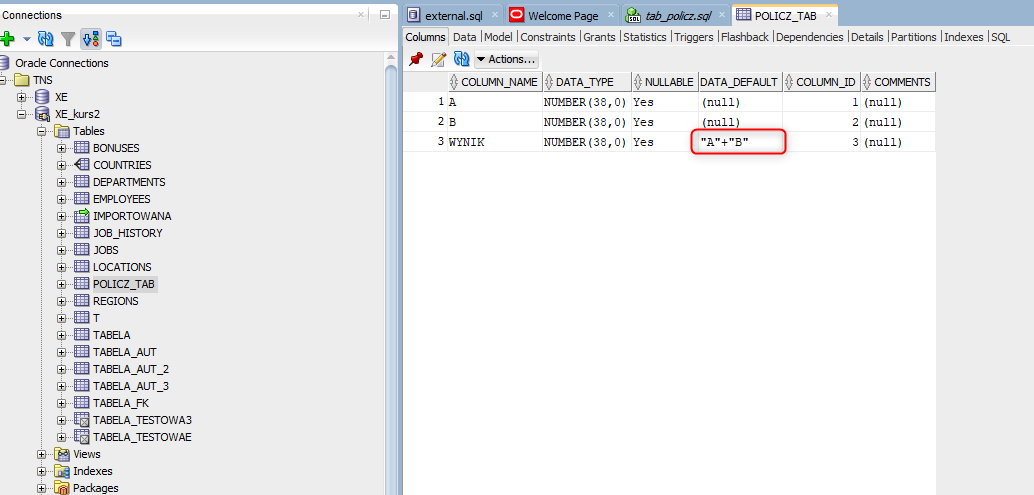
Task: Collapse the XE_kurs2 connection node
Action: click(x=21, y=114)
